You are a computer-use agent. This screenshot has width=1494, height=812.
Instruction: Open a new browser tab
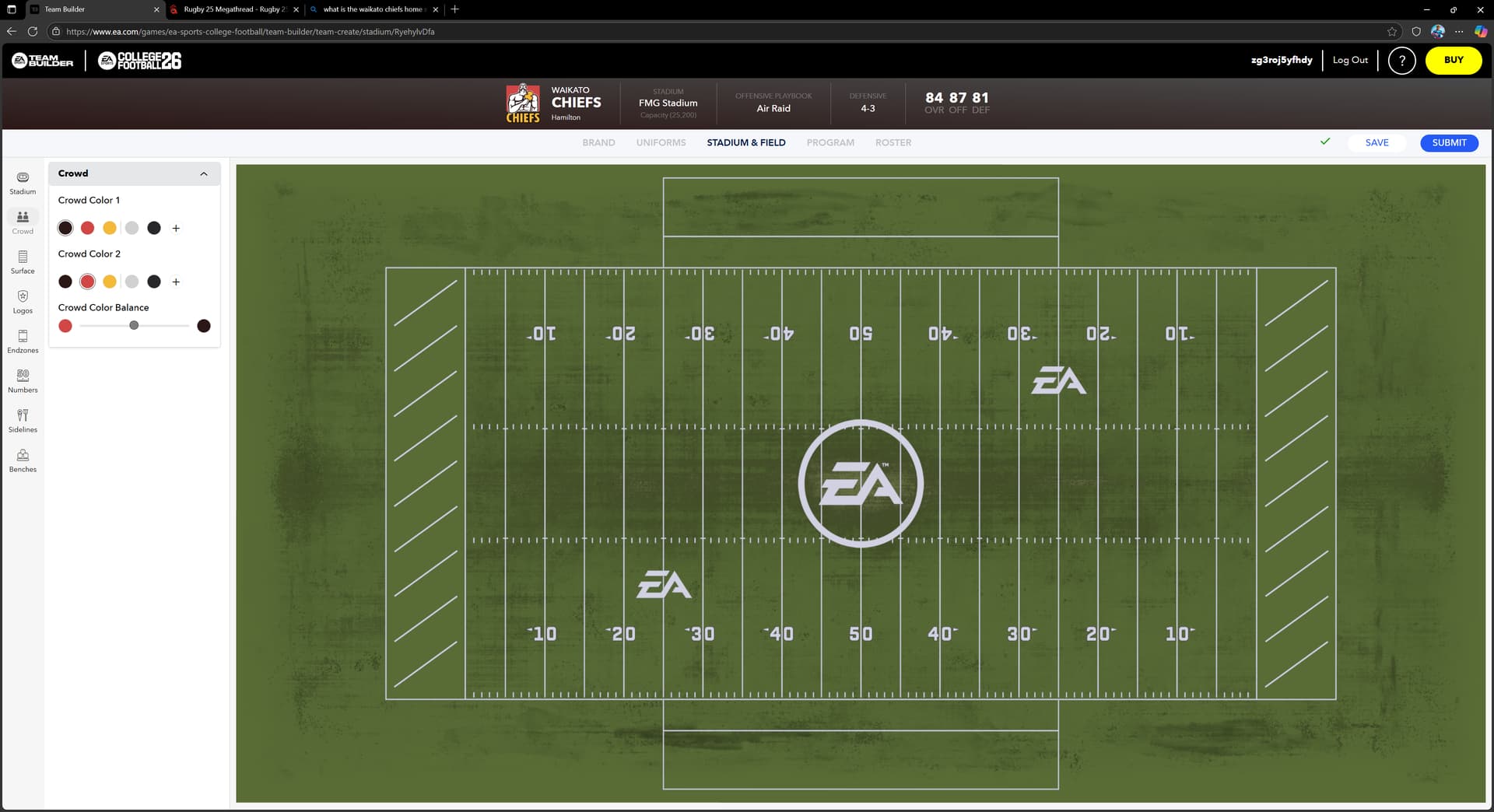pos(455,9)
